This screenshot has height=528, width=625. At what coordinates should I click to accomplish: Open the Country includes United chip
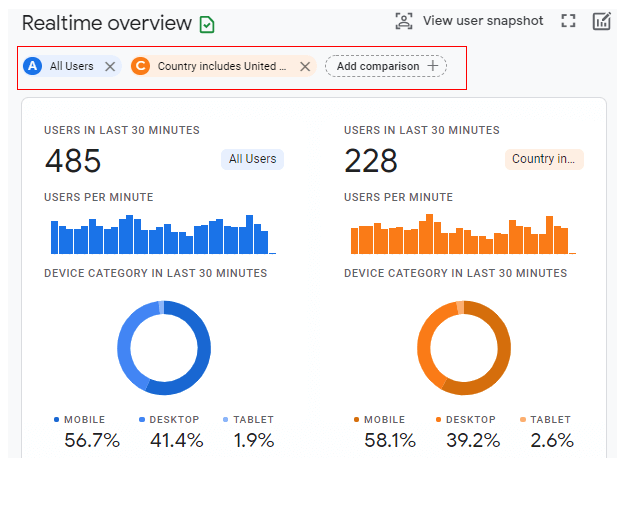click(x=221, y=66)
